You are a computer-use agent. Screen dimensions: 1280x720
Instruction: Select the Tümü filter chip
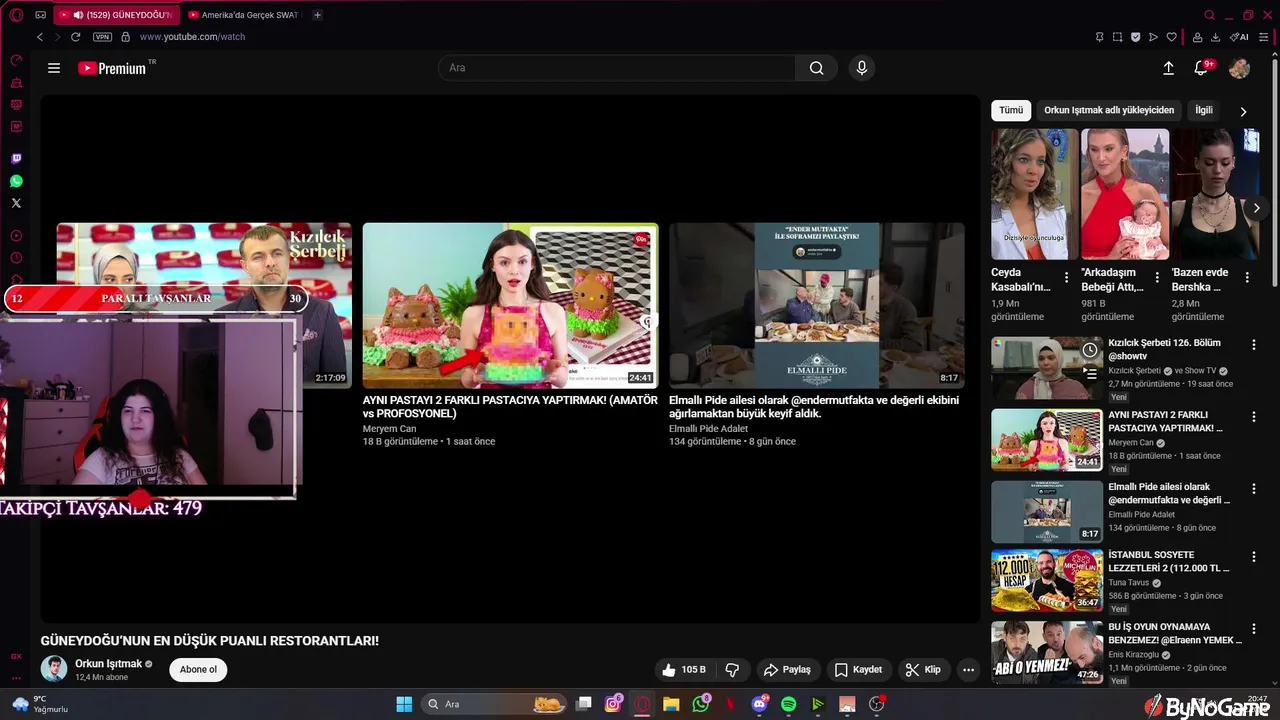1011,110
